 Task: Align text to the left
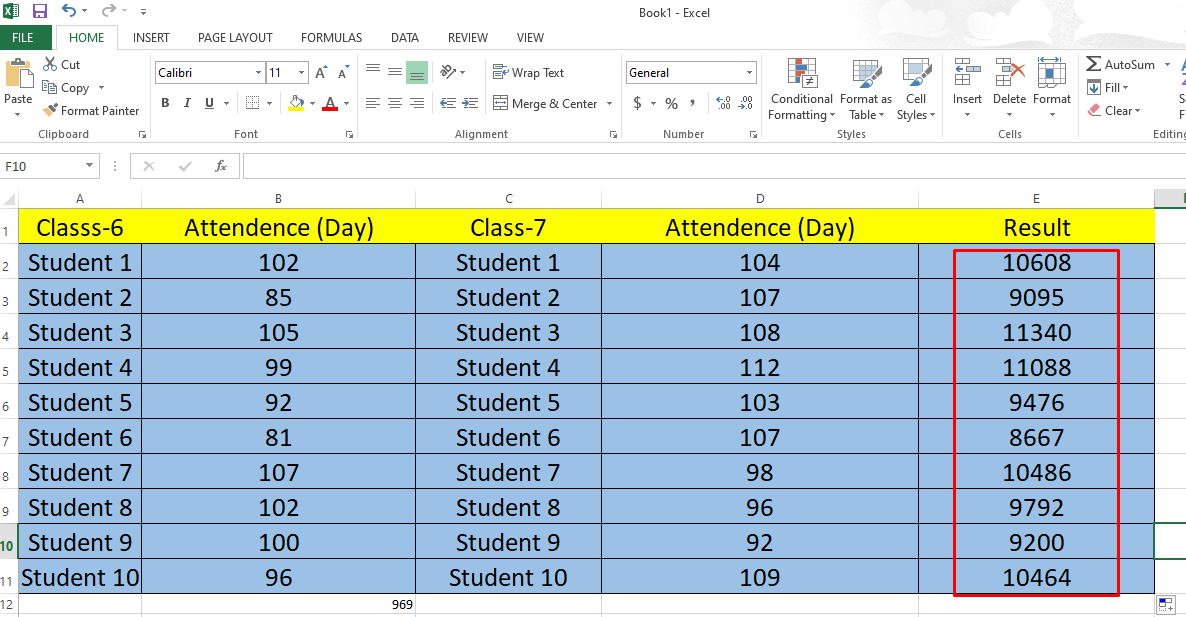click(x=373, y=103)
